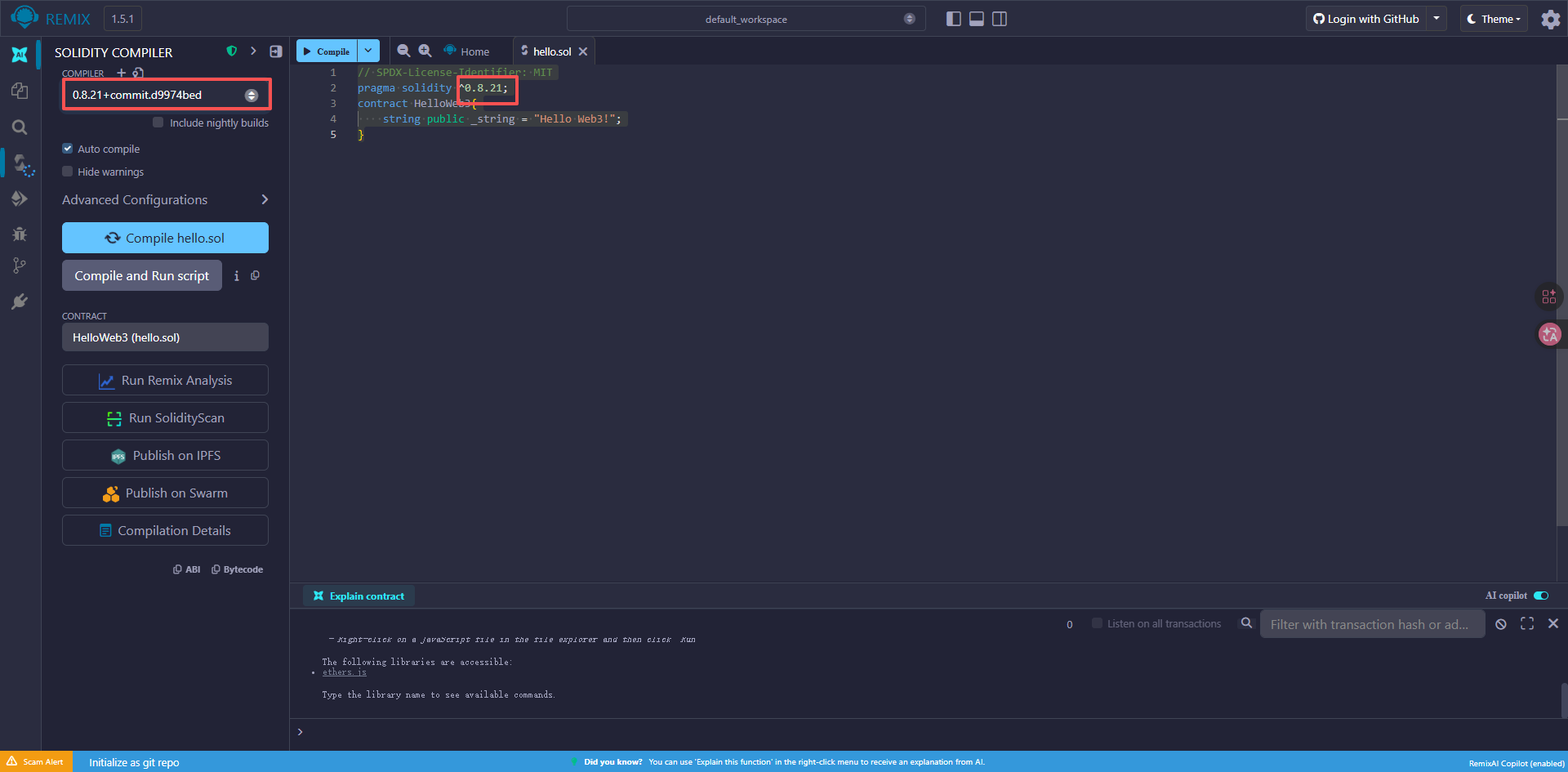Show info for Compile and Run script
This screenshot has height=772, width=1568.
[236, 276]
